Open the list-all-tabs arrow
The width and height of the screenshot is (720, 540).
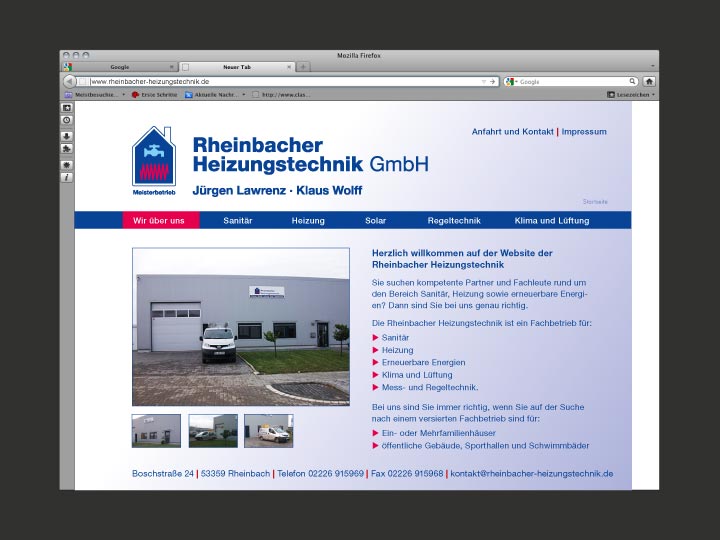(652, 67)
